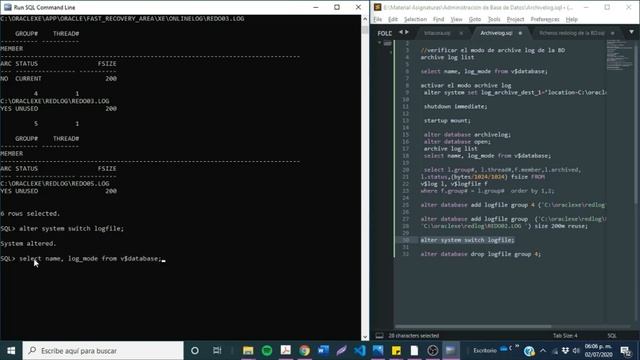The height and width of the screenshot is (360, 640).
Task: Go to previous tab with left arrow
Action: click(x=401, y=32)
